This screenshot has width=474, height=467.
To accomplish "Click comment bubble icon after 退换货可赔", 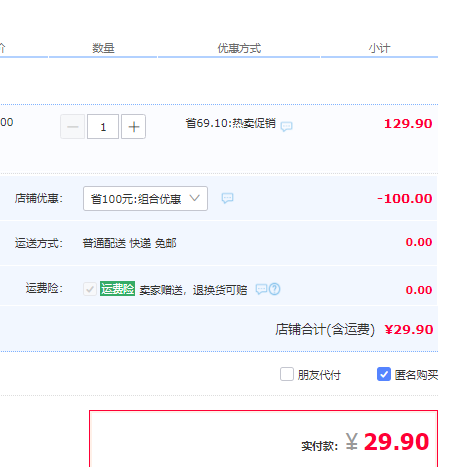I will [261, 289].
